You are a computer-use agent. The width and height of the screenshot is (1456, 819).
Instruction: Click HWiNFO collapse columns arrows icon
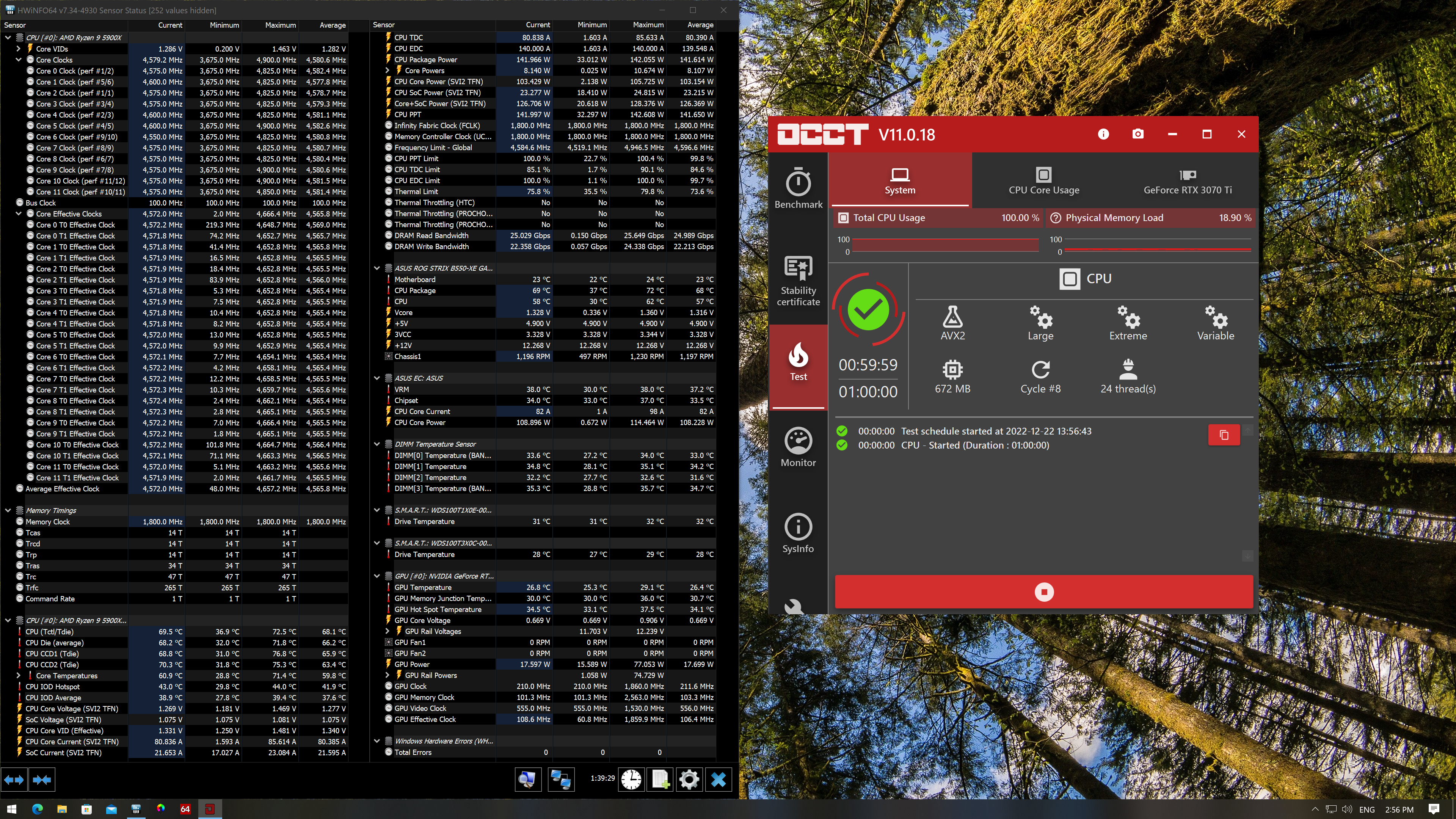[42, 780]
